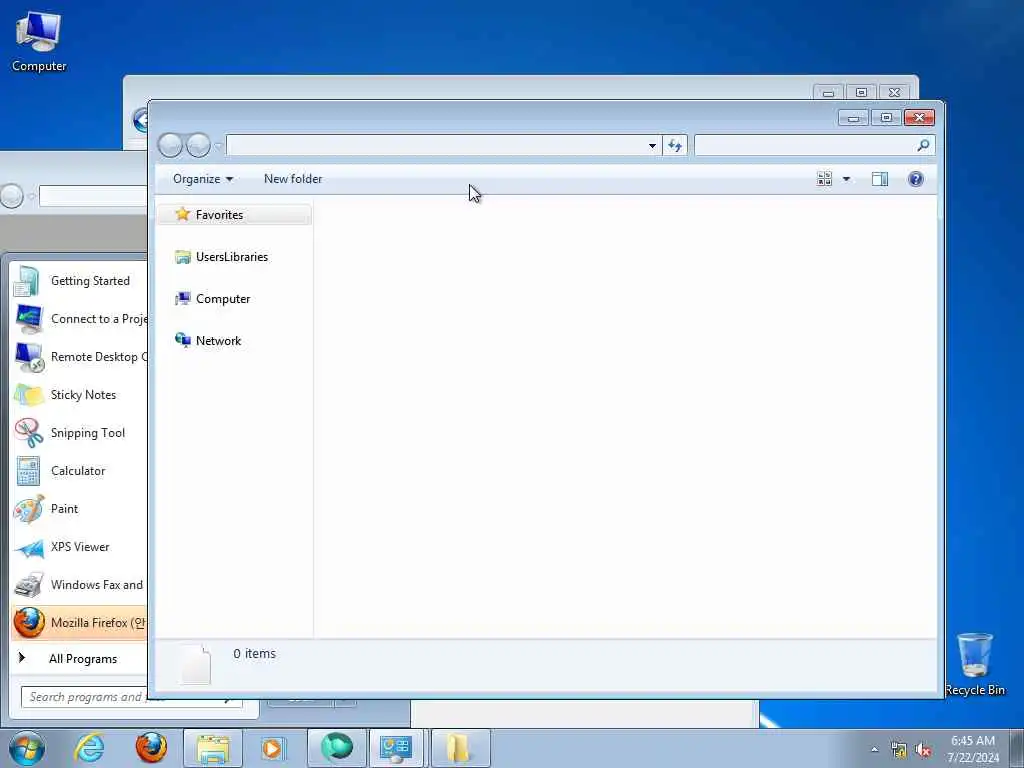The image size is (1024, 768).
Task: Open Sticky Notes from Start menu
Action: coord(80,395)
